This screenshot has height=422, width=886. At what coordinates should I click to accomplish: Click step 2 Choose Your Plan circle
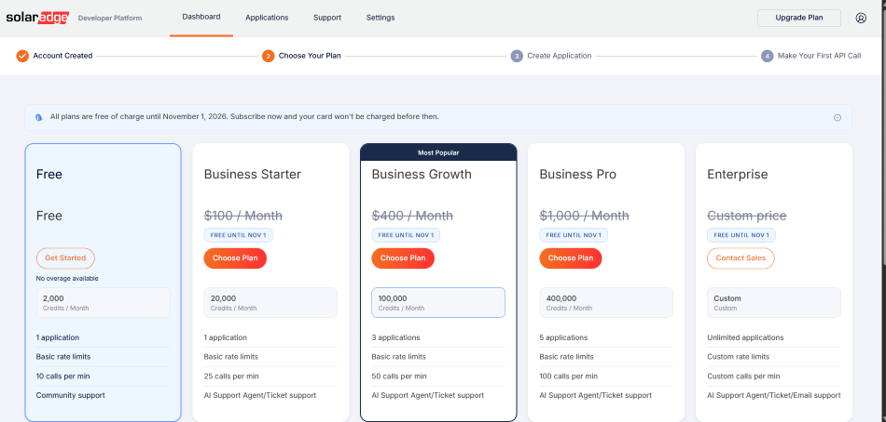268,56
